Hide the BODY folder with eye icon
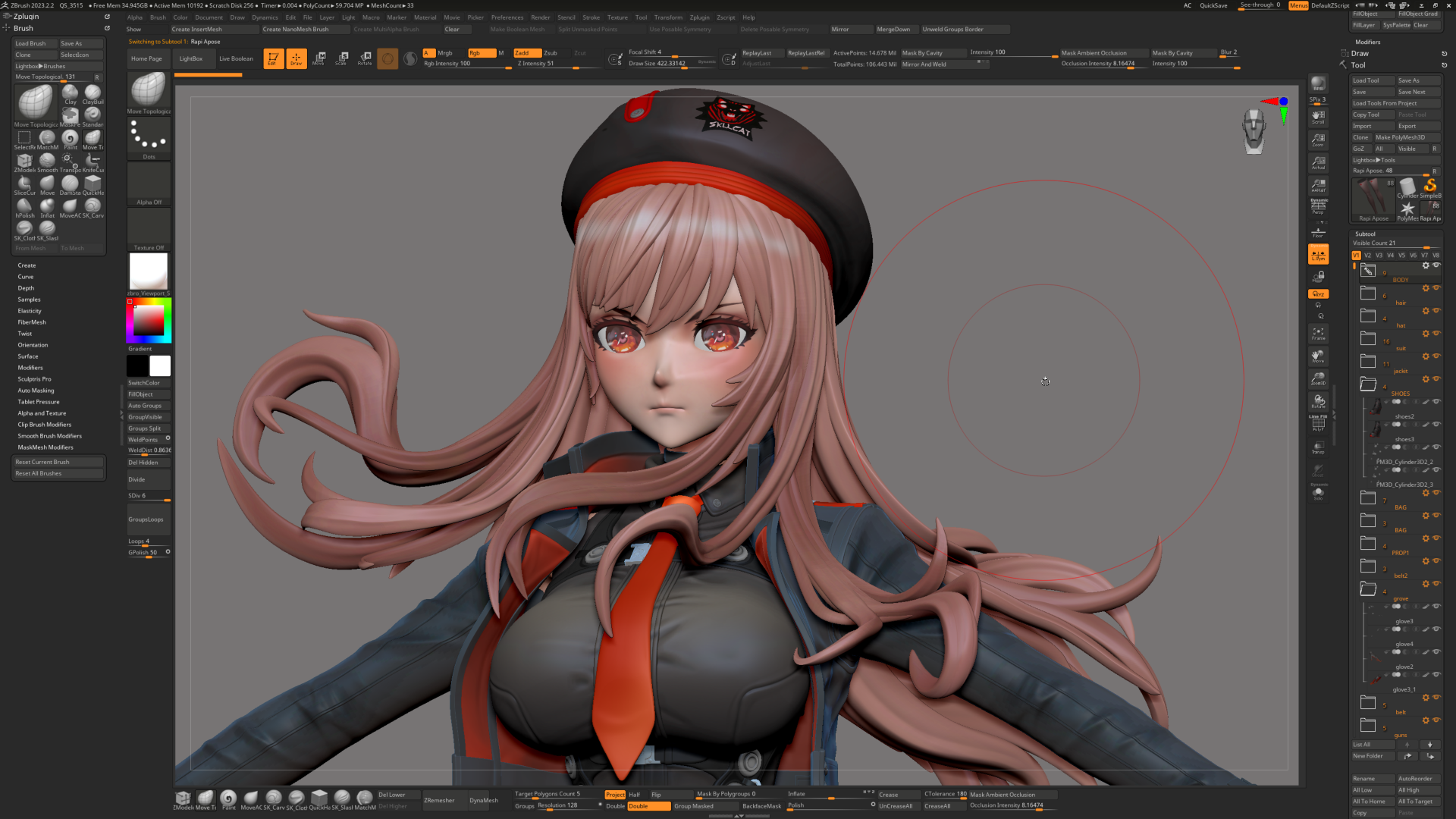This screenshot has height=819, width=1456. pyautogui.click(x=1436, y=265)
